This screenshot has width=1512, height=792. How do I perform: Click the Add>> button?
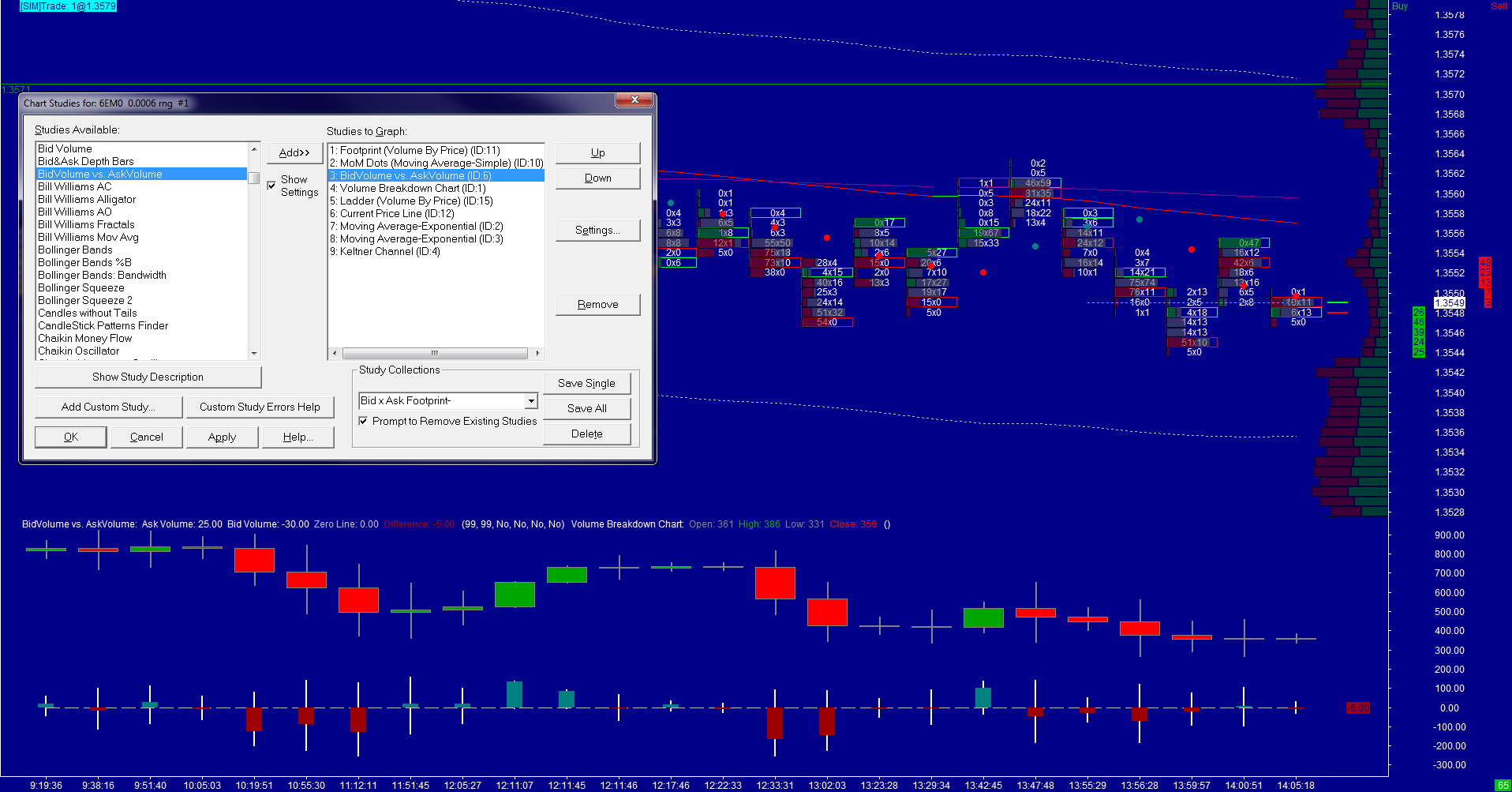[294, 152]
